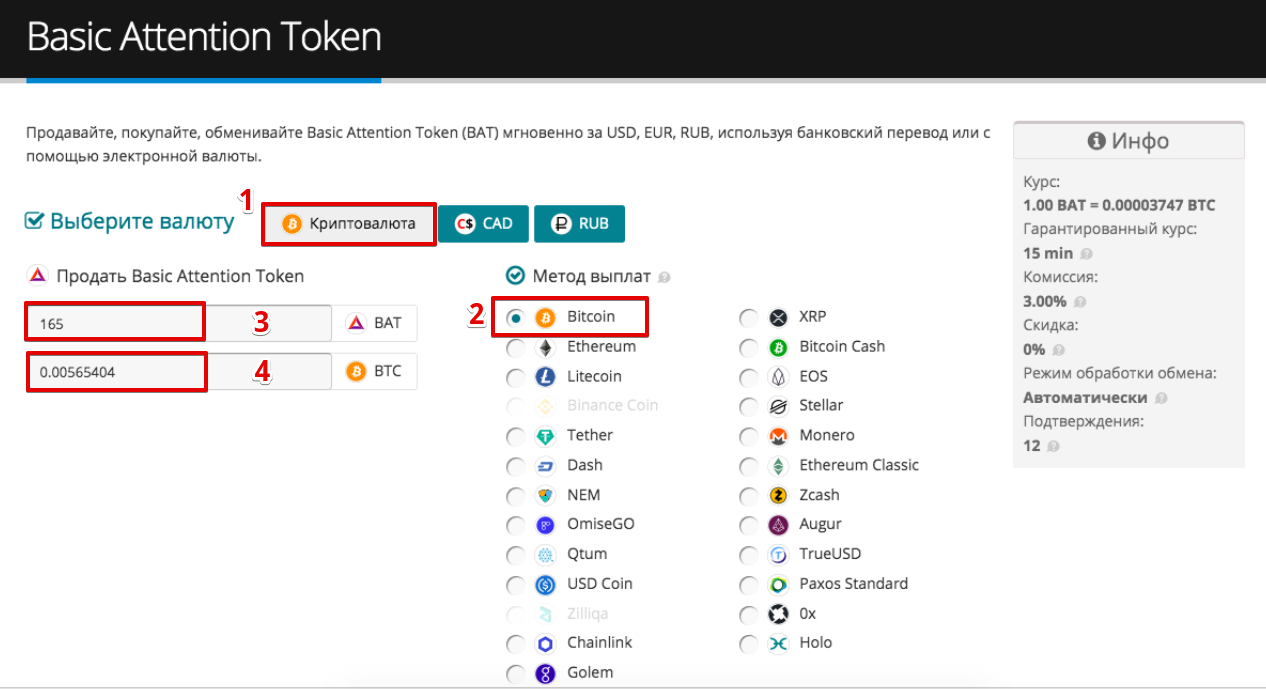
Task: Click the Zcash yellow icon
Action: coord(778,496)
